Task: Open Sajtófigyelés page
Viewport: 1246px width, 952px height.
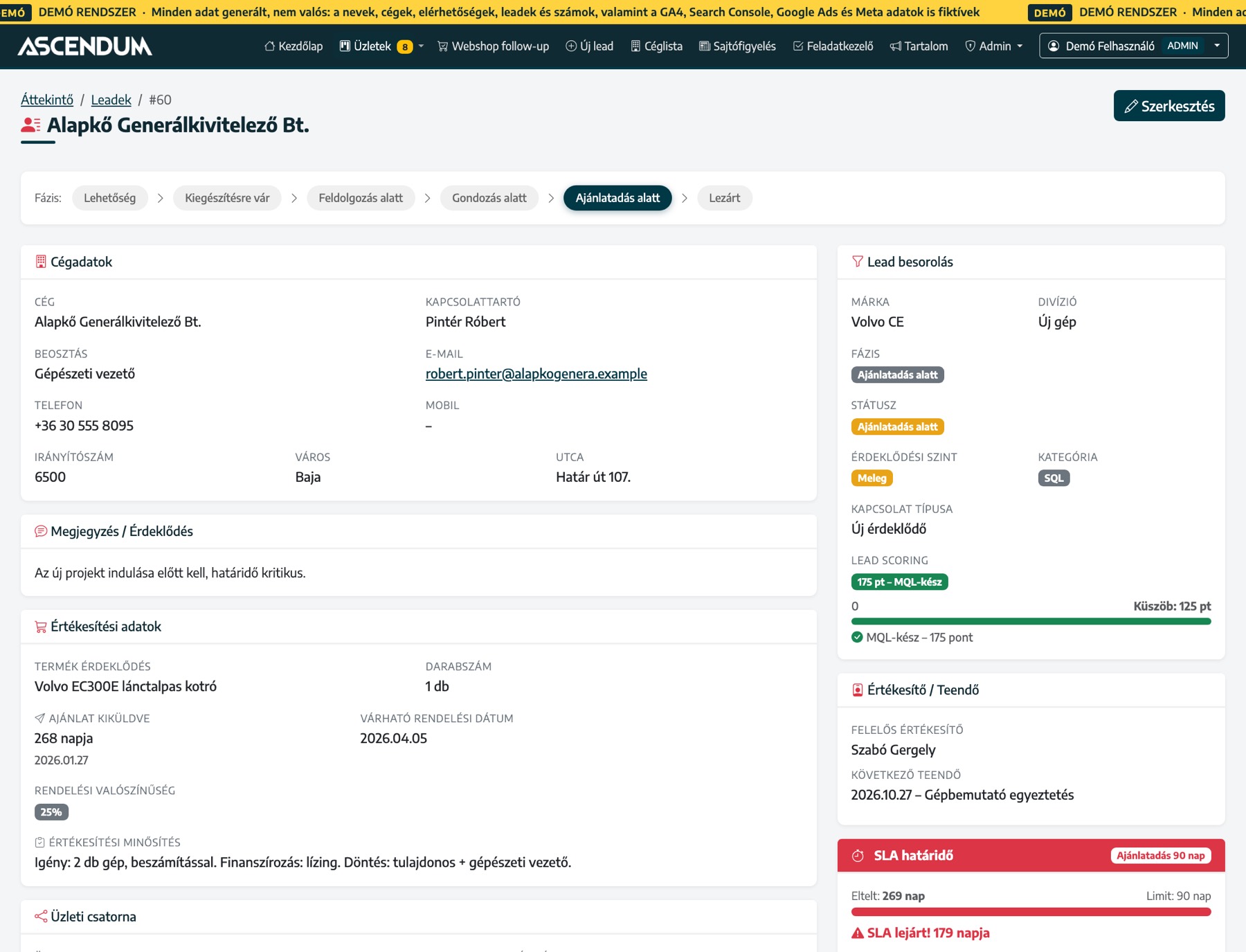Action: click(737, 46)
